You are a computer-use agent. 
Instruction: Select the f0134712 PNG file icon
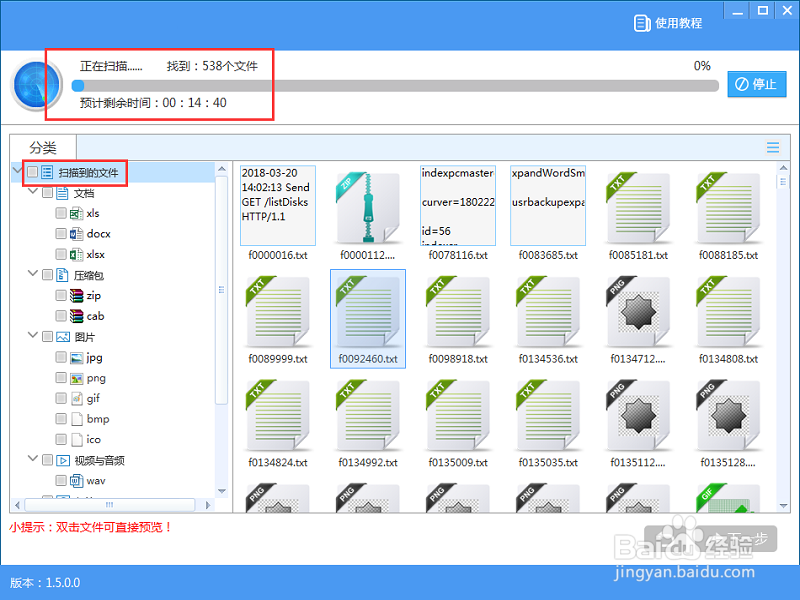click(x=638, y=311)
